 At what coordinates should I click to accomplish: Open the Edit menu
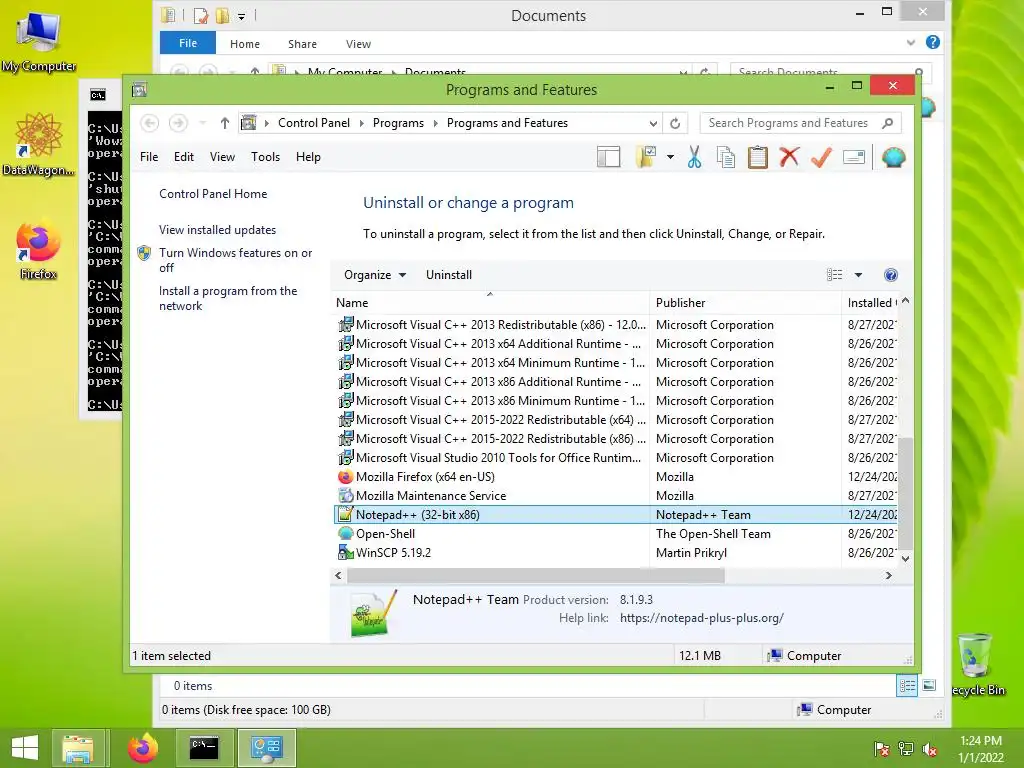[x=184, y=157]
